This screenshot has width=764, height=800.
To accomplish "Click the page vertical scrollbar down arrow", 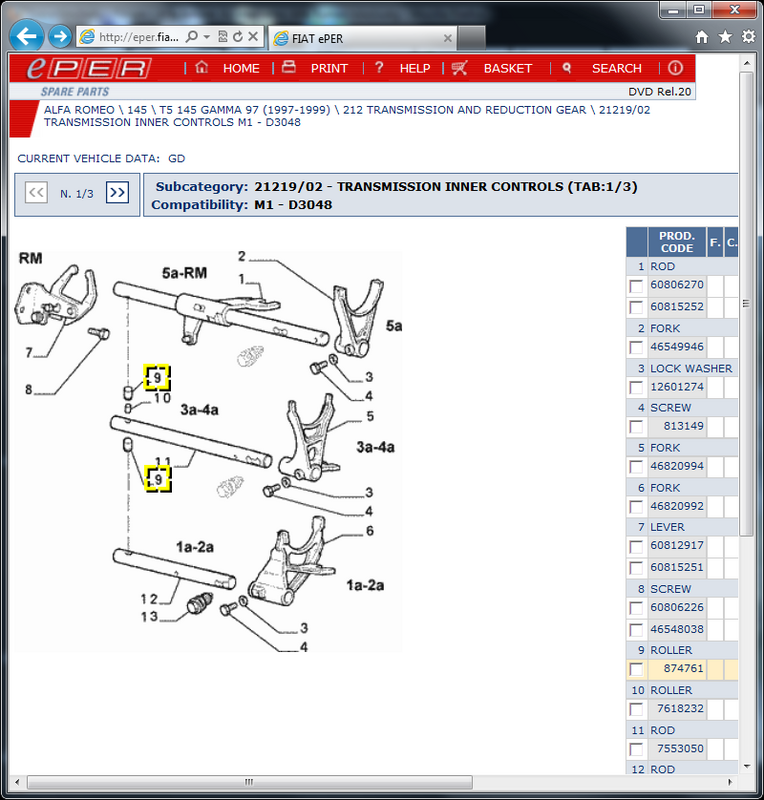I will 747,766.
